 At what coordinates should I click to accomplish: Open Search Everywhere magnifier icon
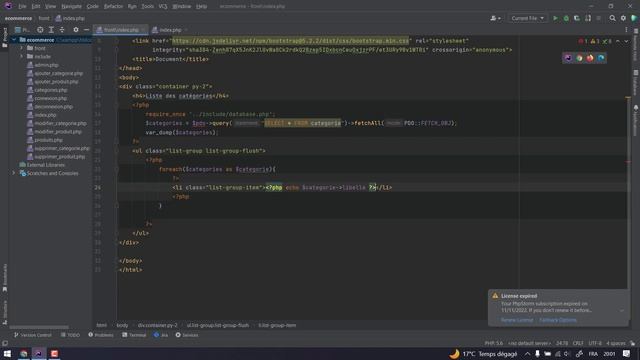[x=613, y=18]
